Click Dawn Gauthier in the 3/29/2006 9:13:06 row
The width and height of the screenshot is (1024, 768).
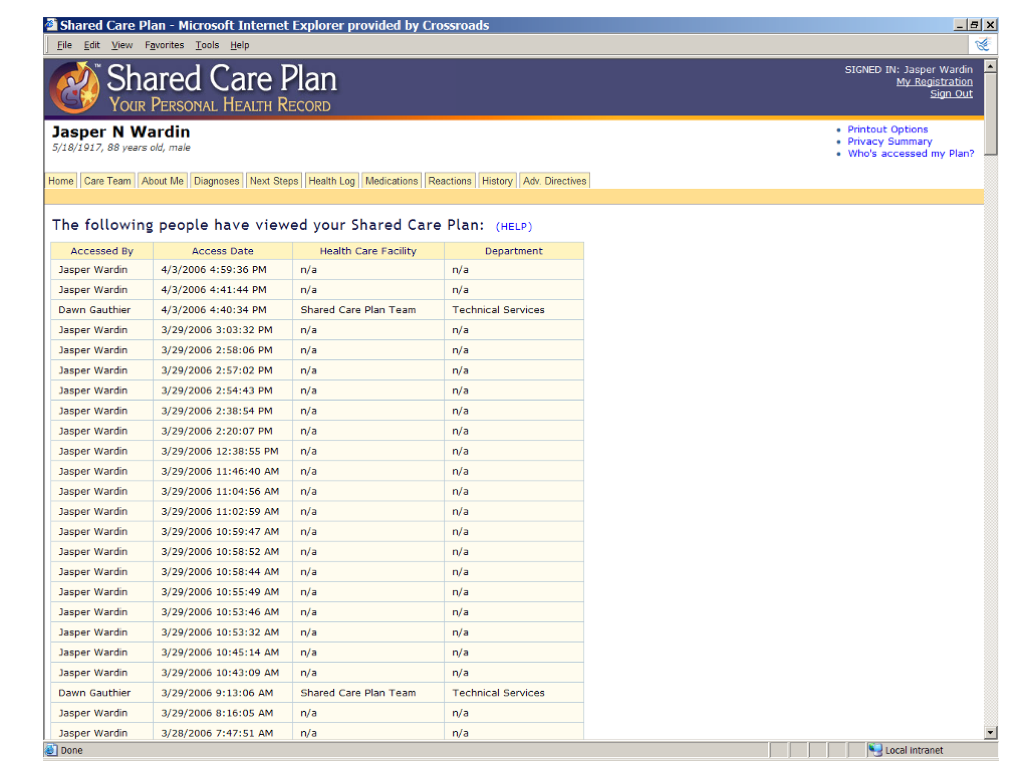(x=95, y=693)
